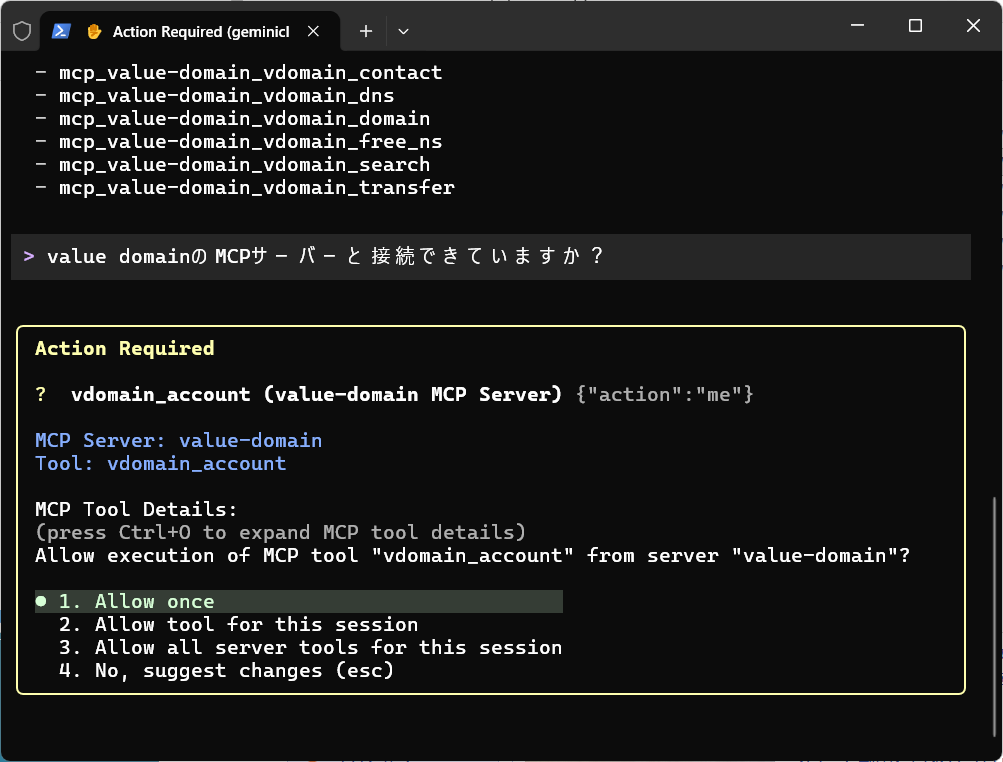Maximize the terminal window
Viewport: 1003px width, 762px height.
pyautogui.click(x=915, y=26)
